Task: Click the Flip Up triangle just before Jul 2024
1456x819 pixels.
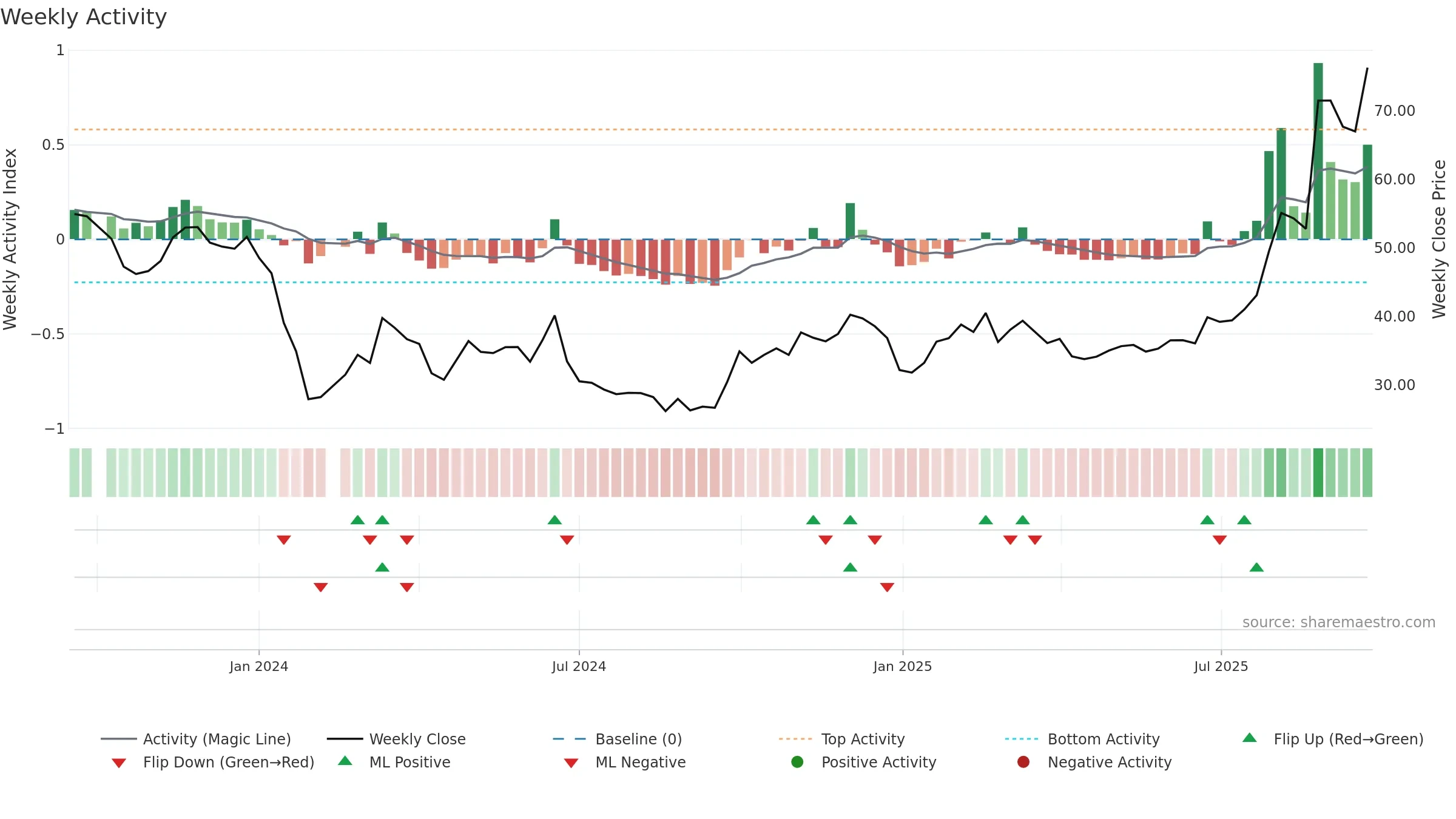Action: [x=554, y=520]
